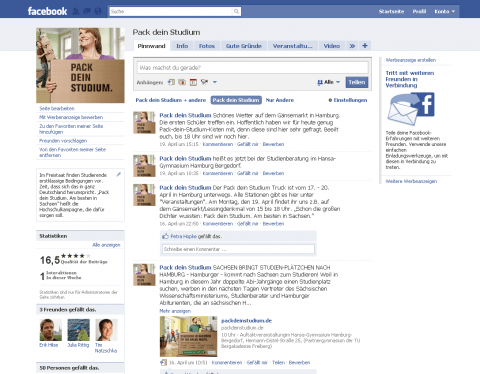Click 'Alle anzeigen' in Statistiken
Viewport: 480px width, 374px height.
pos(106,245)
